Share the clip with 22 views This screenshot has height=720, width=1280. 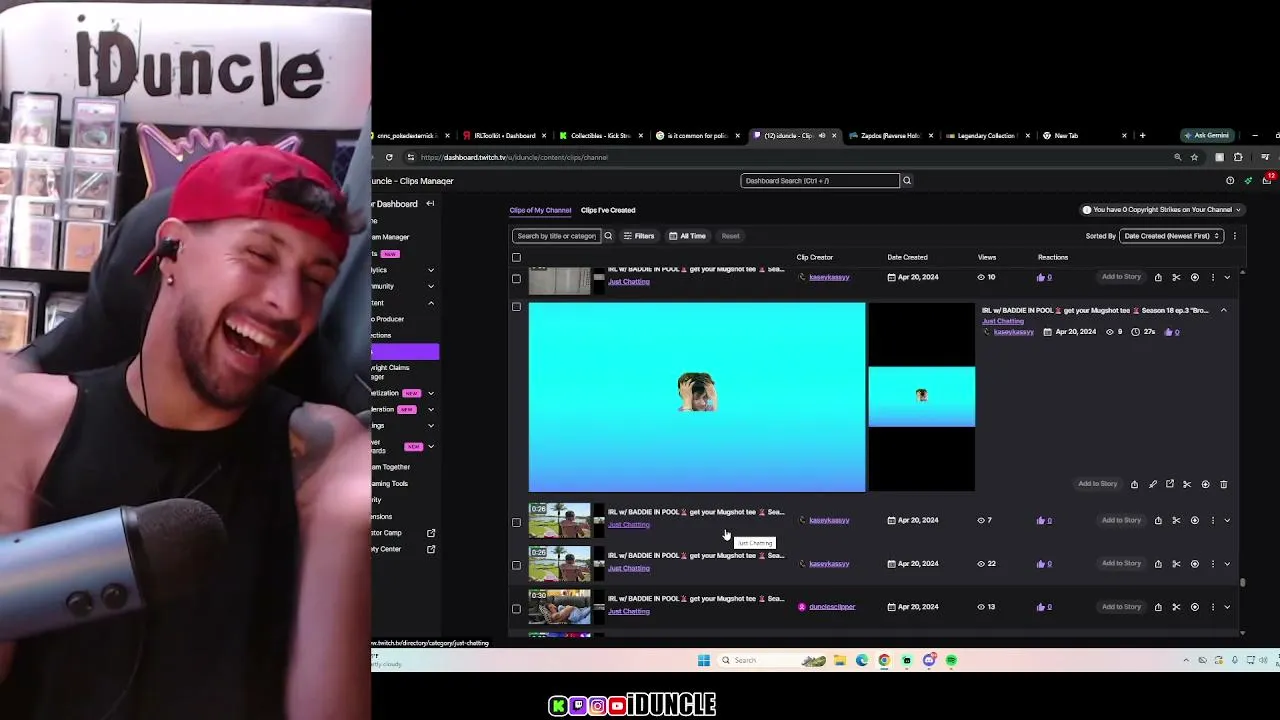pos(1158,563)
